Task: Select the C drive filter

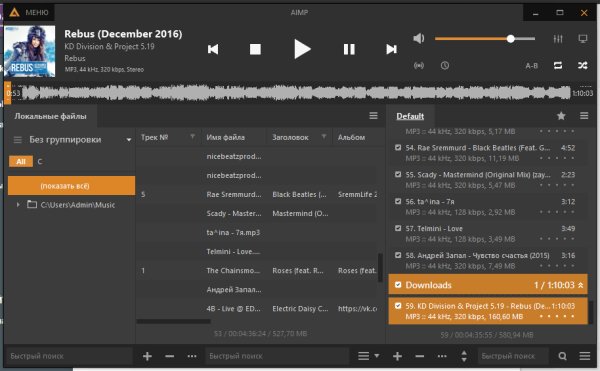Action: 40,161
